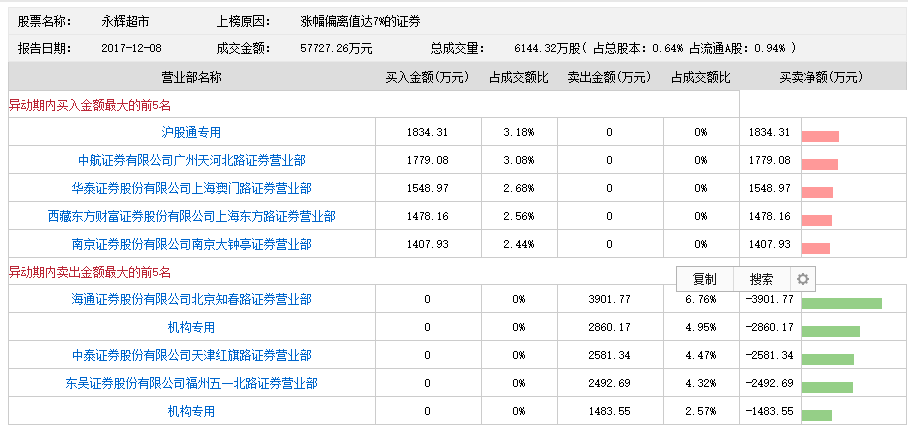The image size is (908, 425).
Task: Click the 4.47% share cell
Action: pyautogui.click(x=701, y=355)
